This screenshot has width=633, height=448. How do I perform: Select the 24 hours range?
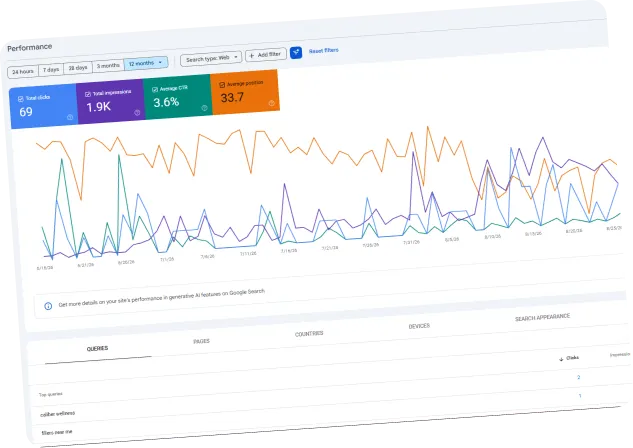pos(23,71)
